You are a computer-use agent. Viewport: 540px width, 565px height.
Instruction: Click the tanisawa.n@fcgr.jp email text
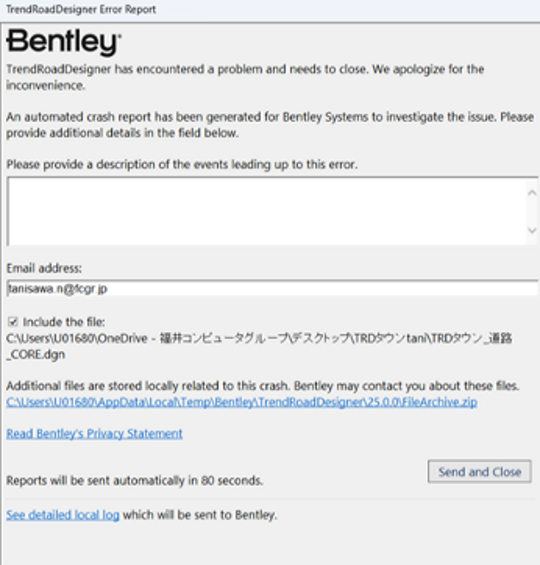(58, 289)
